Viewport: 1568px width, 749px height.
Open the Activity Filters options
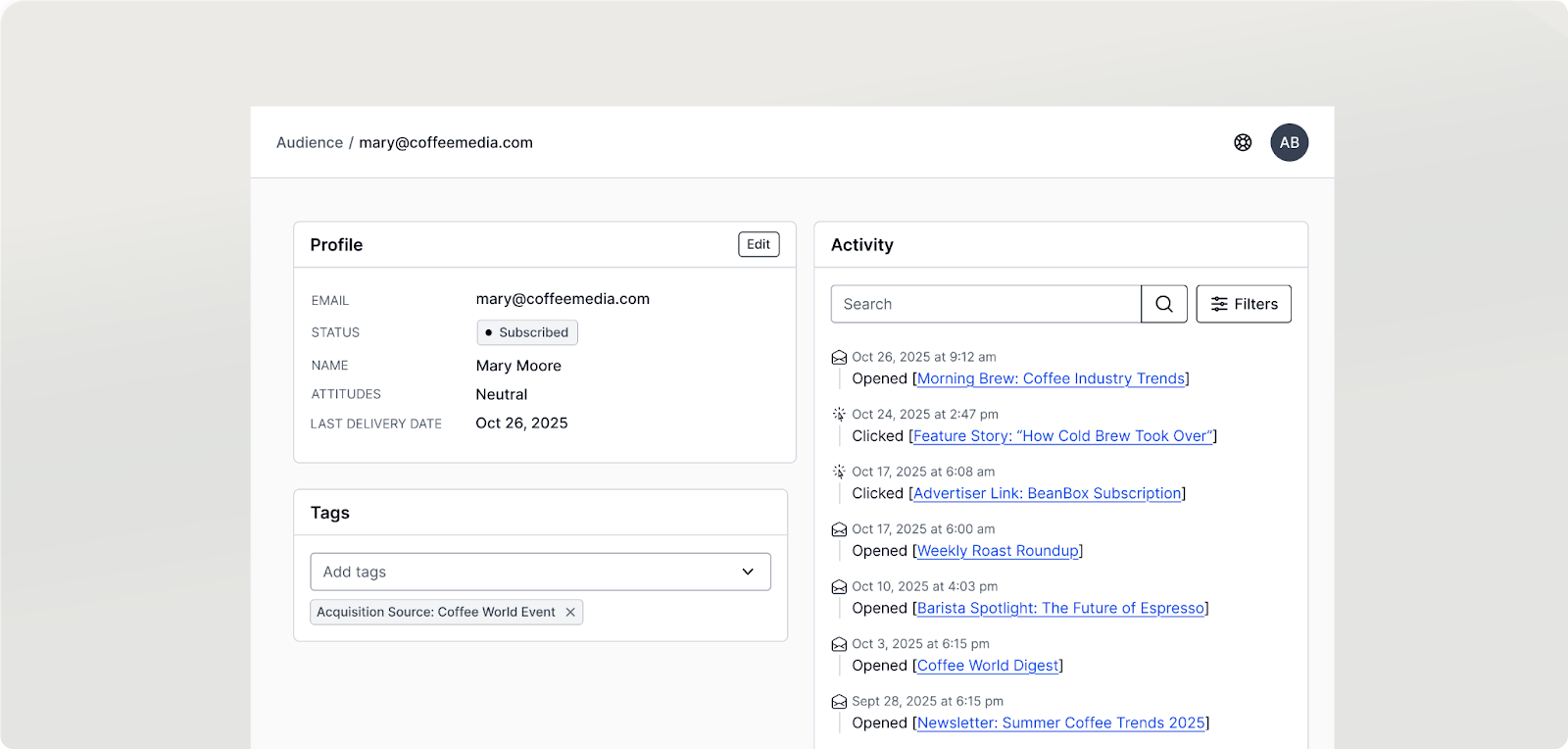click(x=1244, y=304)
